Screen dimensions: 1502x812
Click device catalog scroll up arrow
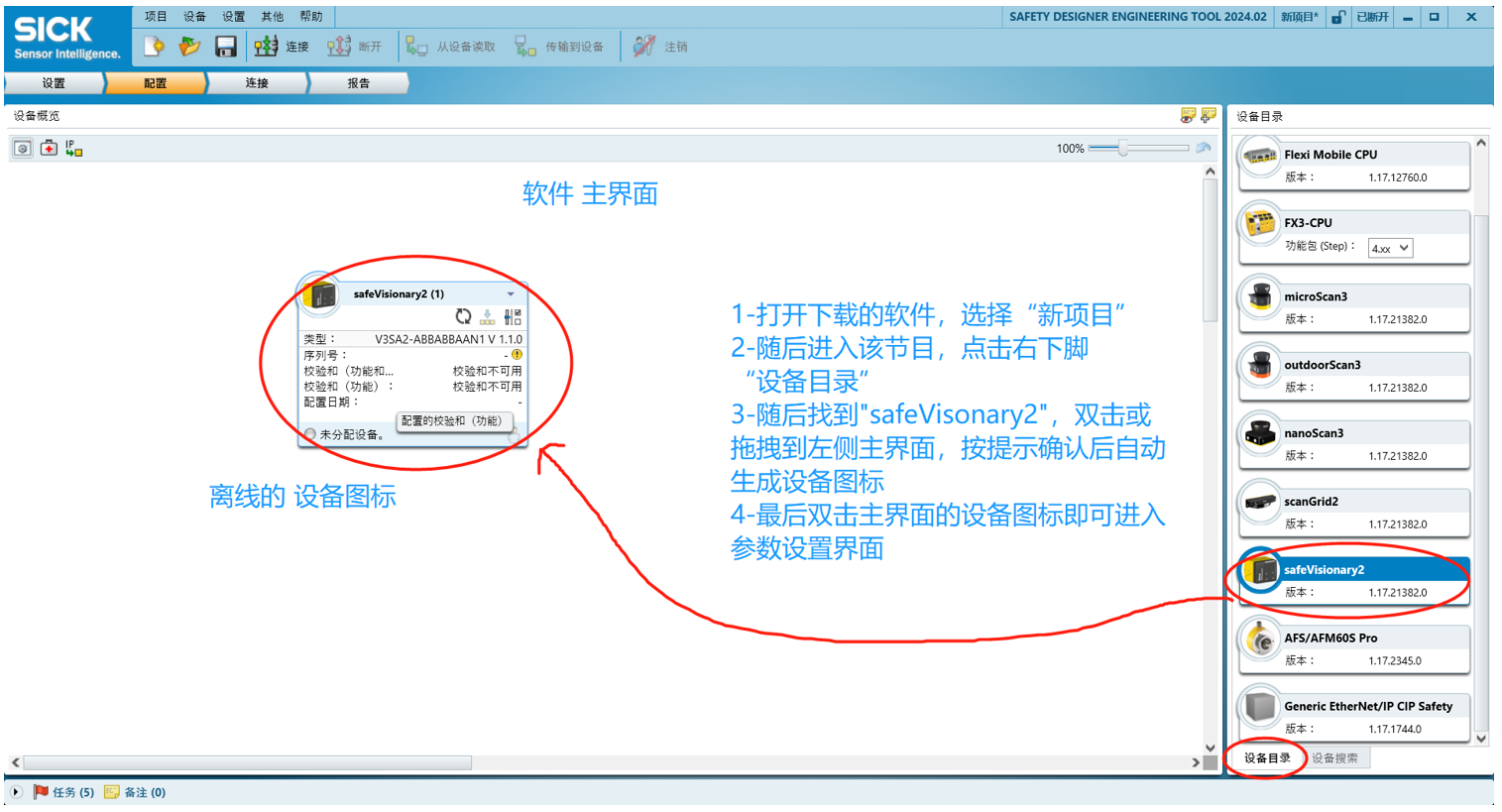pyautogui.click(x=1481, y=143)
